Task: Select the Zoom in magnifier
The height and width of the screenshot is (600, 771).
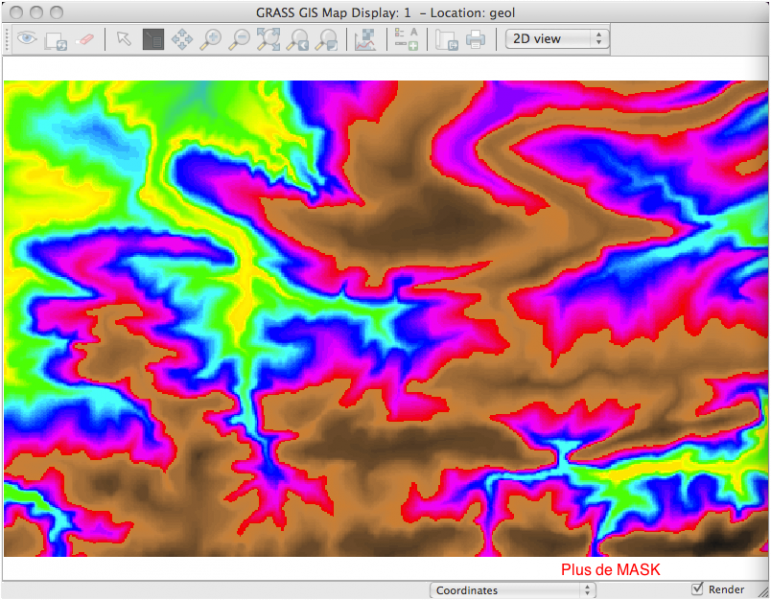Action: point(210,39)
